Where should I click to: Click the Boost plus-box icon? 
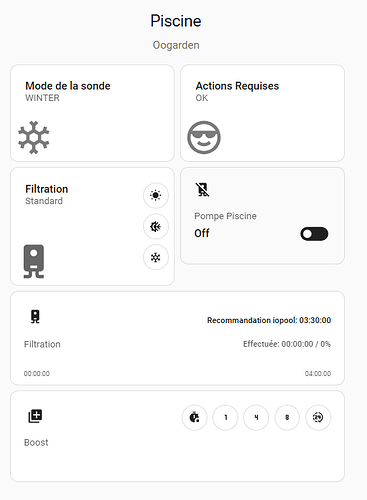click(35, 416)
